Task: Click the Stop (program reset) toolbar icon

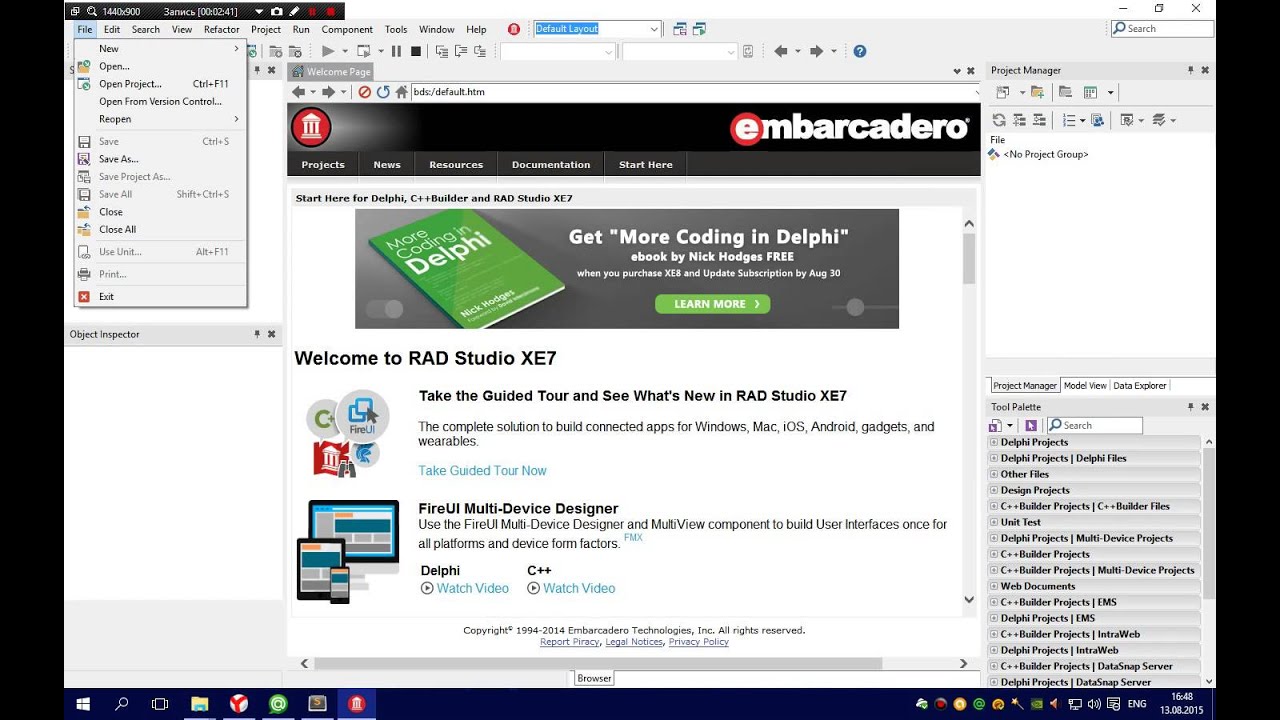Action: pyautogui.click(x=416, y=51)
